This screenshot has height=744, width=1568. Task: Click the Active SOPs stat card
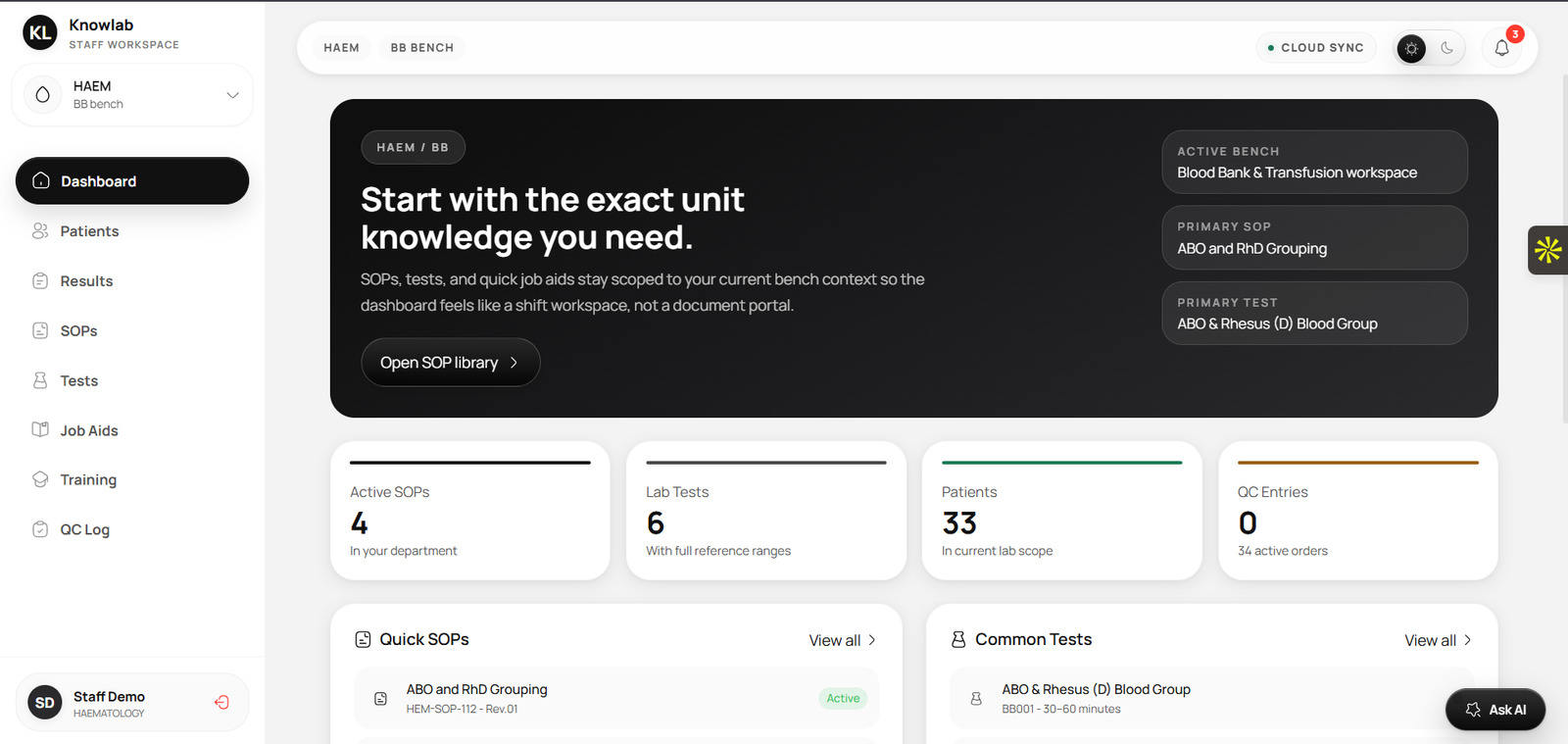tap(470, 511)
